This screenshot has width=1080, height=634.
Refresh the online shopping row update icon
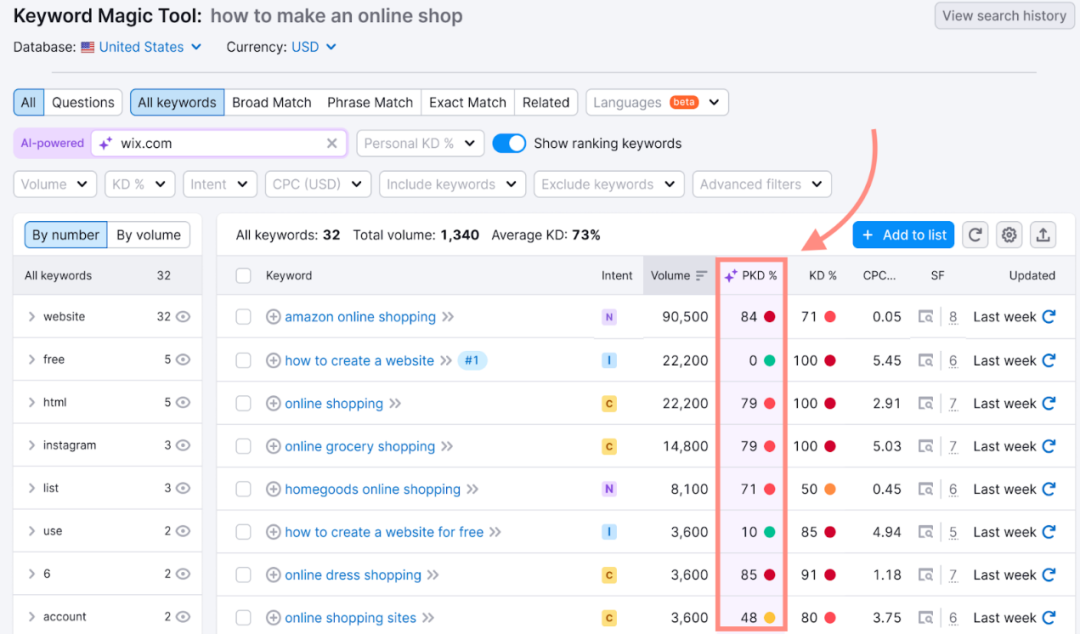1049,403
